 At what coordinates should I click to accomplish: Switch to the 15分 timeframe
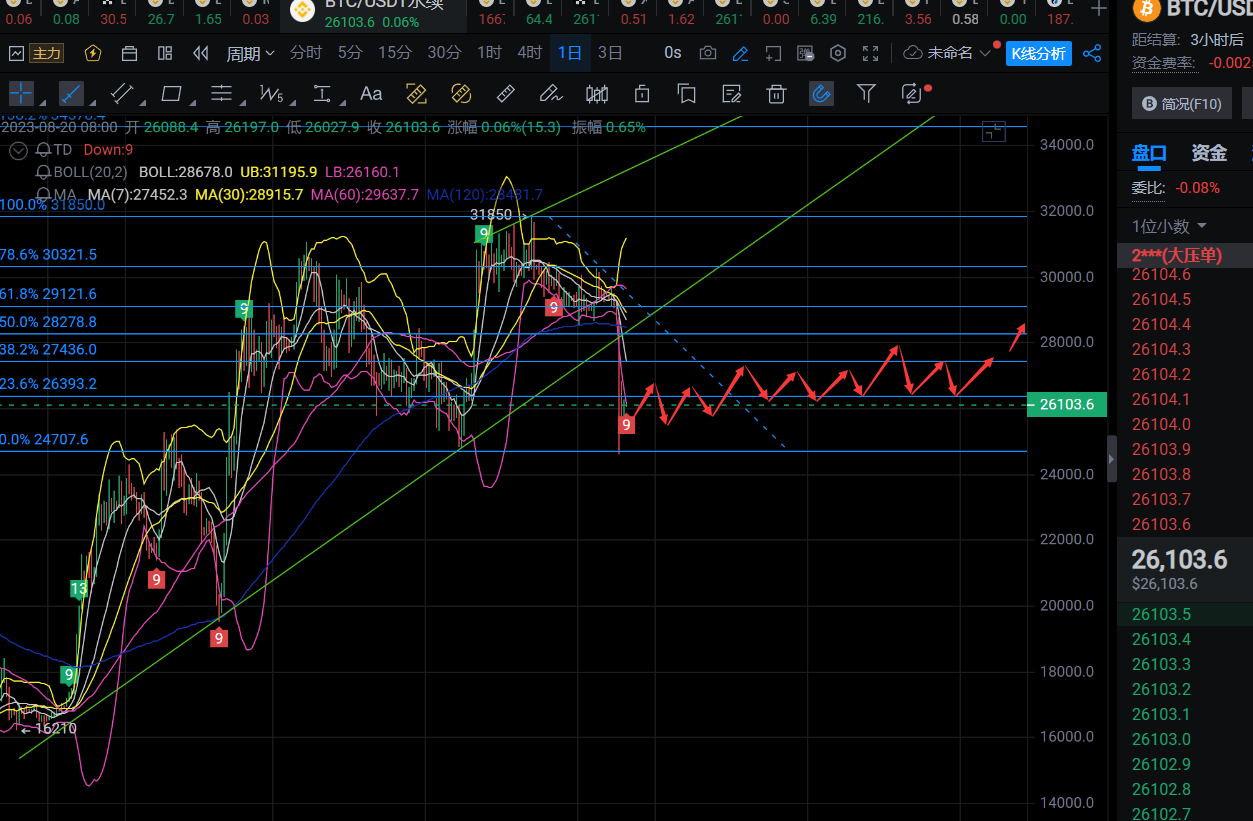coord(395,53)
